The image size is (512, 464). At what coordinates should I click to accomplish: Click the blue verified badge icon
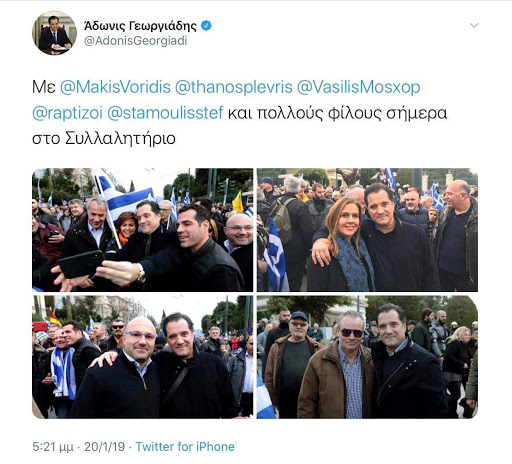point(206,25)
